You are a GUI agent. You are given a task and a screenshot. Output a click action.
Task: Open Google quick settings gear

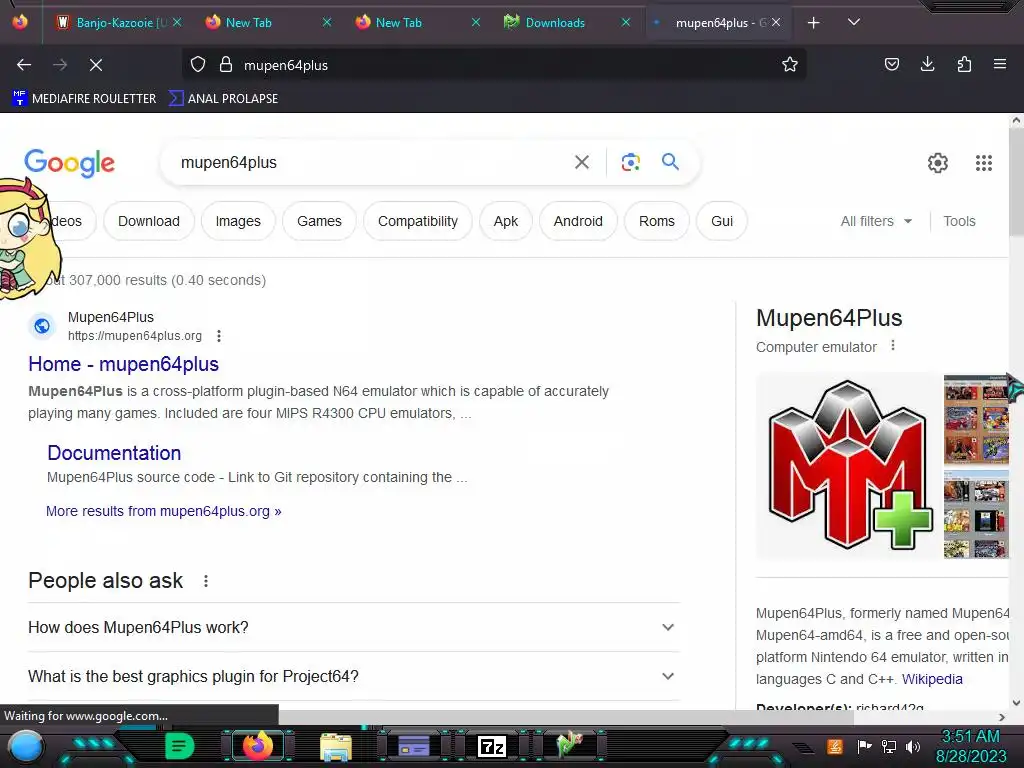point(938,163)
